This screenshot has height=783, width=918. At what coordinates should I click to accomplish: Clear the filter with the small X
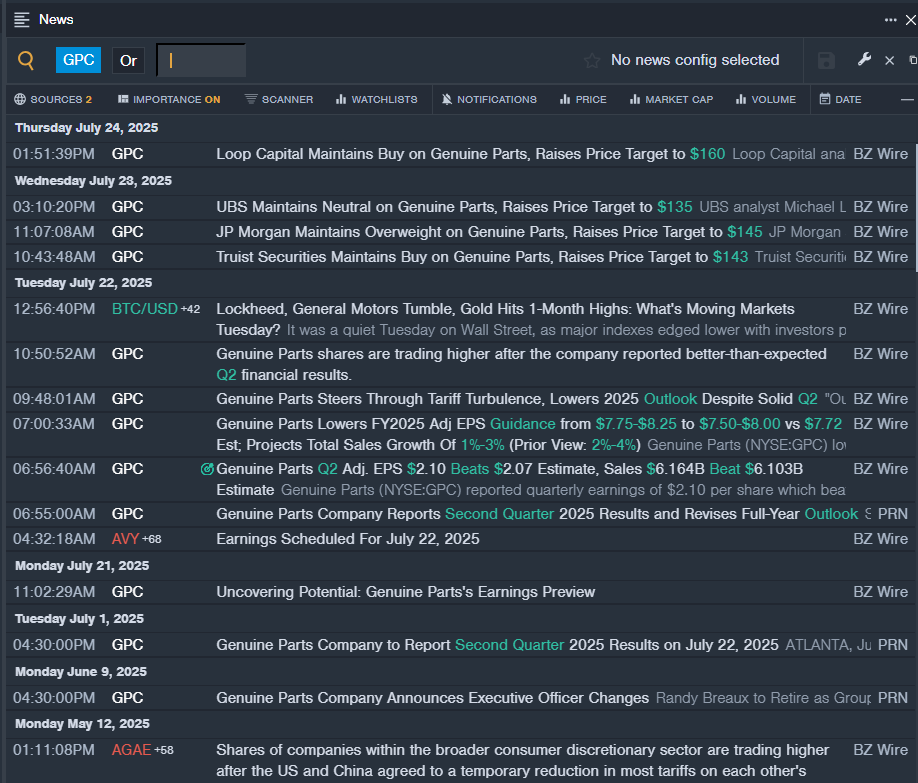point(889,60)
